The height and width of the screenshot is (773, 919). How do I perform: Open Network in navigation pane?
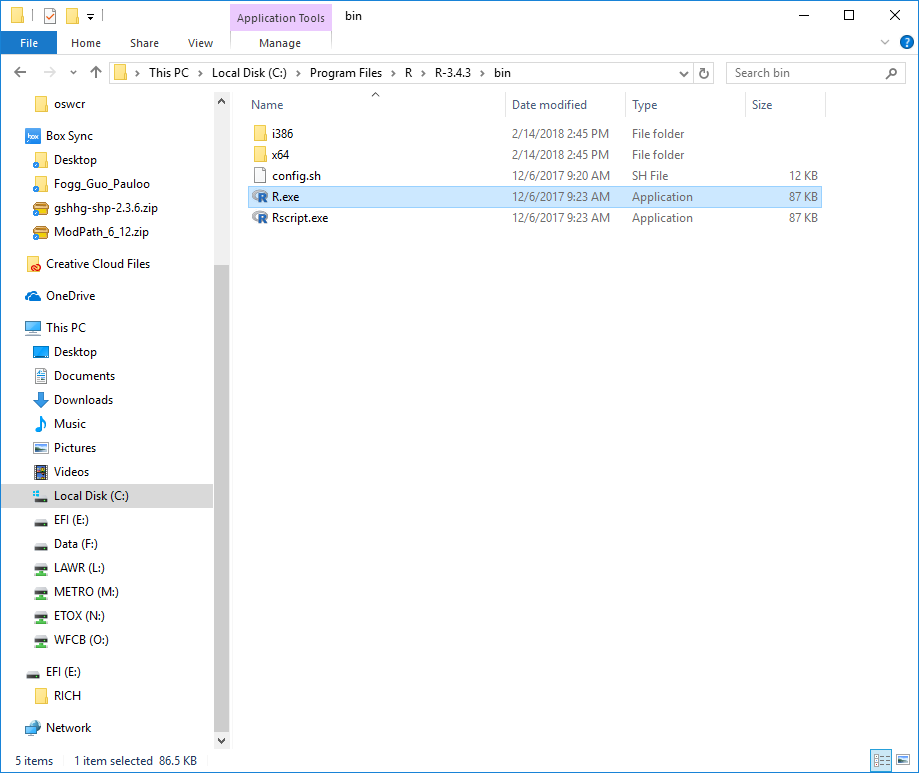(x=58, y=728)
